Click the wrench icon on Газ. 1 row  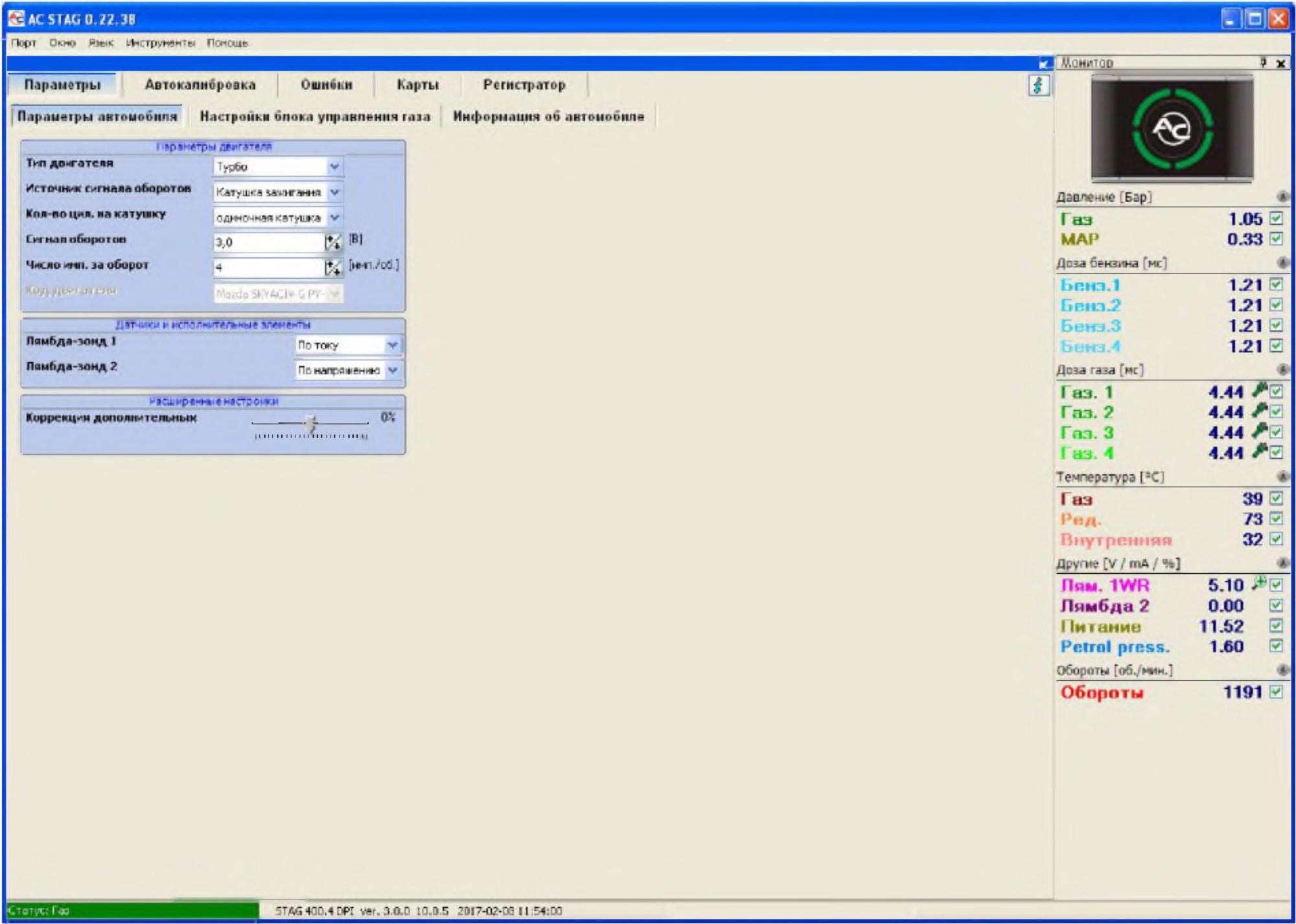click(1259, 390)
